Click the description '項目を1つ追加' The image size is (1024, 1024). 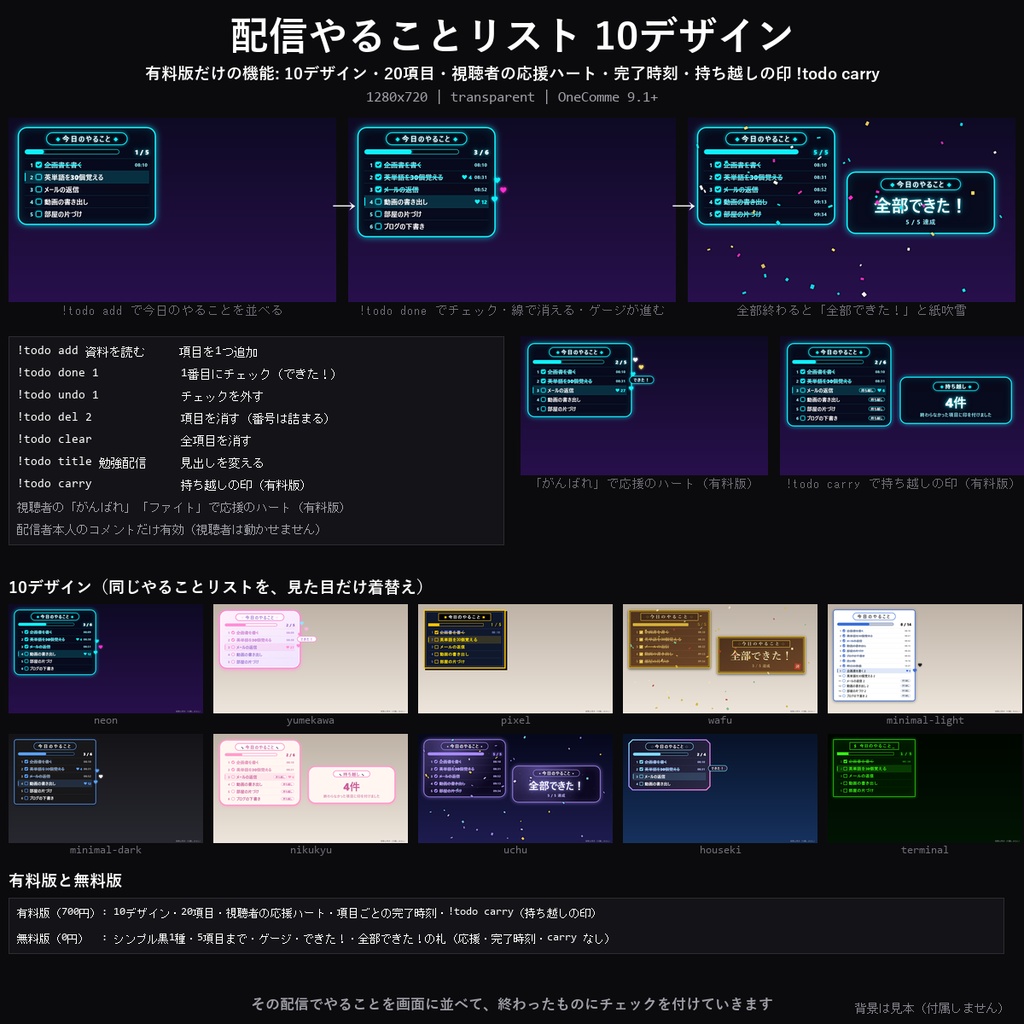[218, 352]
